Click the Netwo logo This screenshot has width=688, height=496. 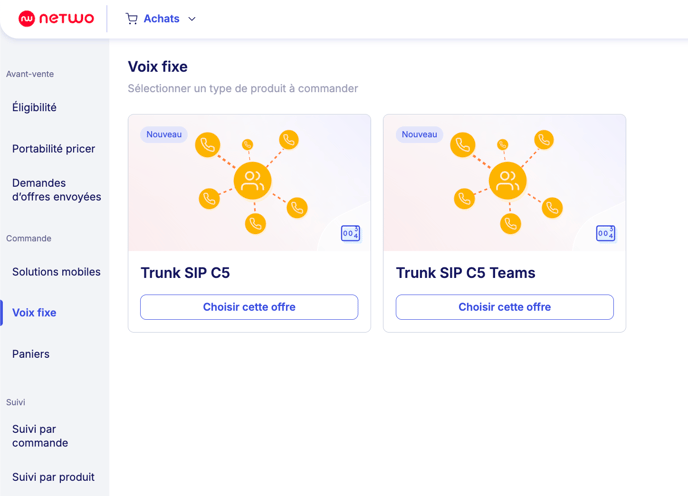pos(56,18)
